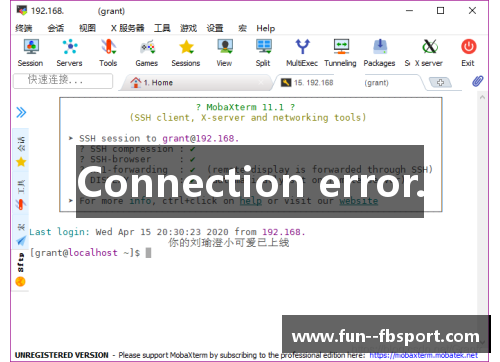Screen dimensions: 500x362
Task: Click the new tab plus button
Action: click(440, 82)
